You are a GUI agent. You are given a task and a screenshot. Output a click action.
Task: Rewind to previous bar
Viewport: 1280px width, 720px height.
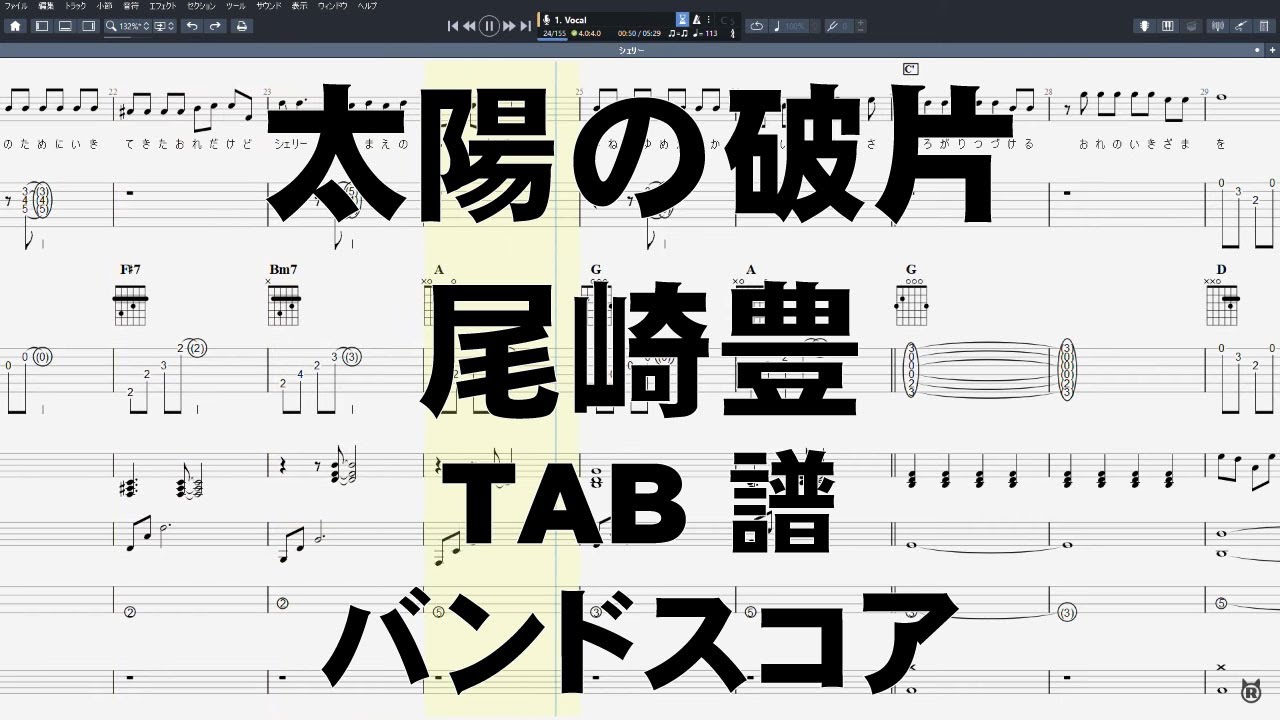(469, 26)
